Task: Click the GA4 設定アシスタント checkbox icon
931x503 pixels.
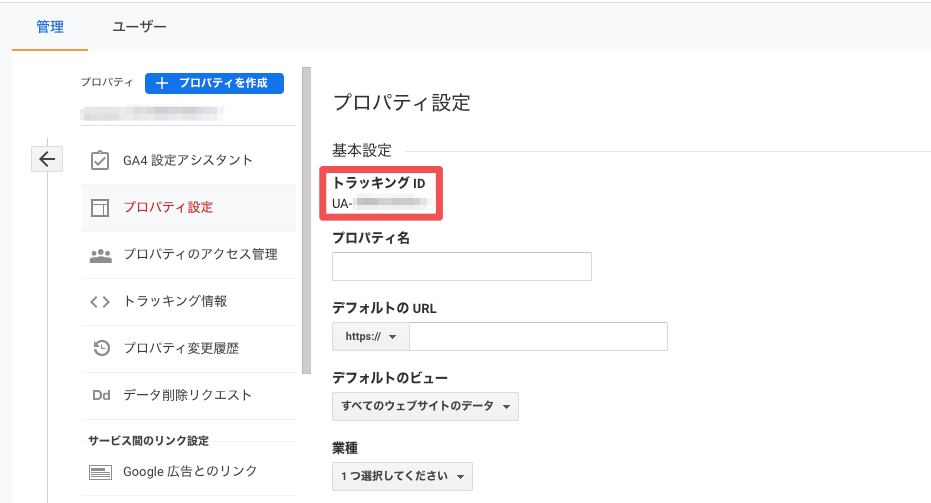Action: point(100,161)
